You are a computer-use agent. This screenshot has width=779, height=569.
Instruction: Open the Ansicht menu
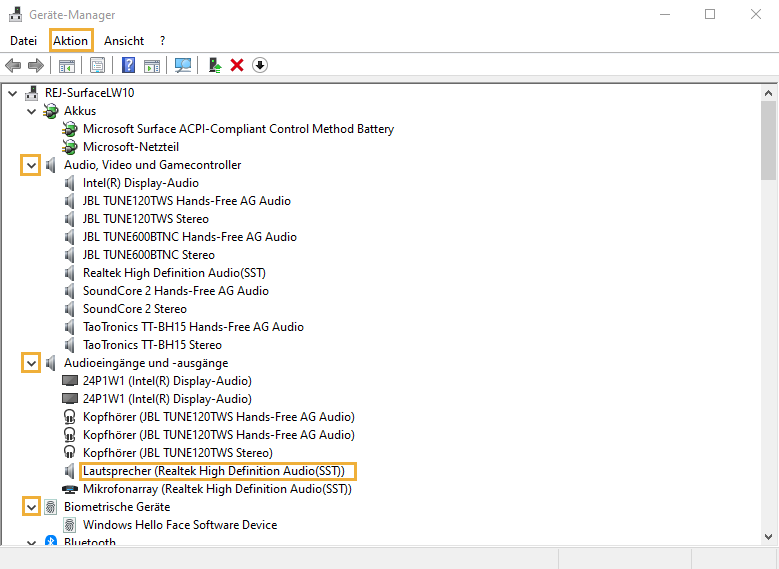coord(124,41)
